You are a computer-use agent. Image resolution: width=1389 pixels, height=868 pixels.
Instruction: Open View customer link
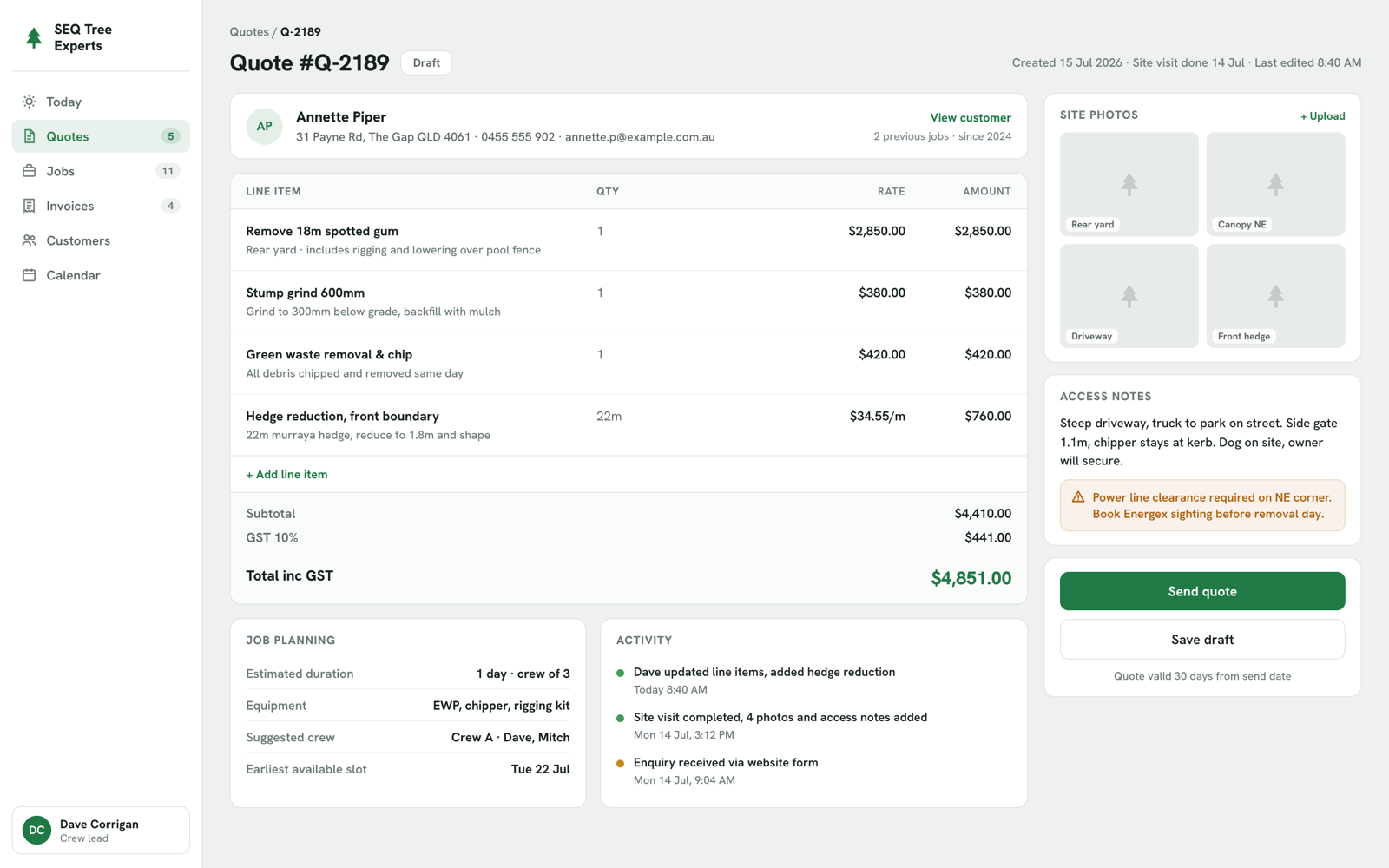(x=971, y=117)
